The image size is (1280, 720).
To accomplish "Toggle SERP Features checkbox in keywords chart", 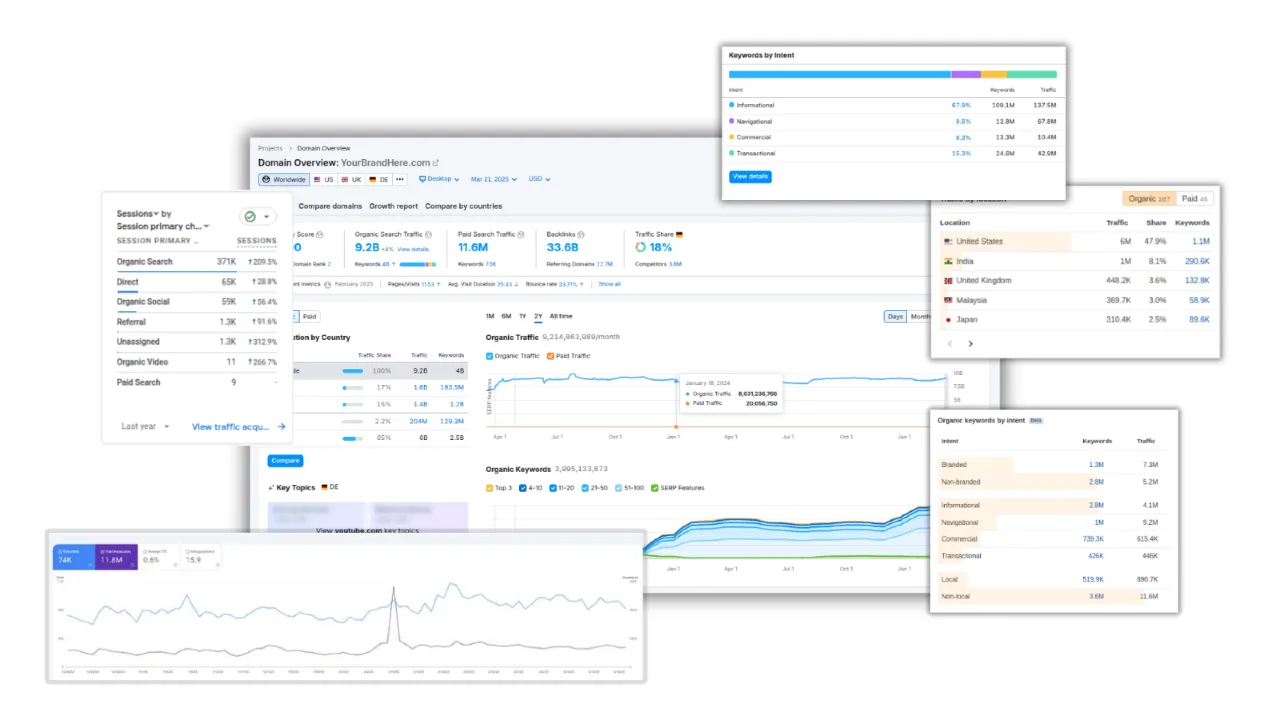I will (x=655, y=488).
